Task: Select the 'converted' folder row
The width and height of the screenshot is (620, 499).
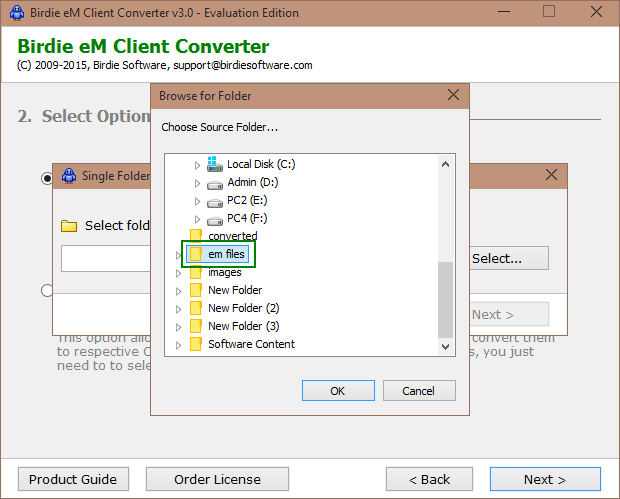Action: 233,236
